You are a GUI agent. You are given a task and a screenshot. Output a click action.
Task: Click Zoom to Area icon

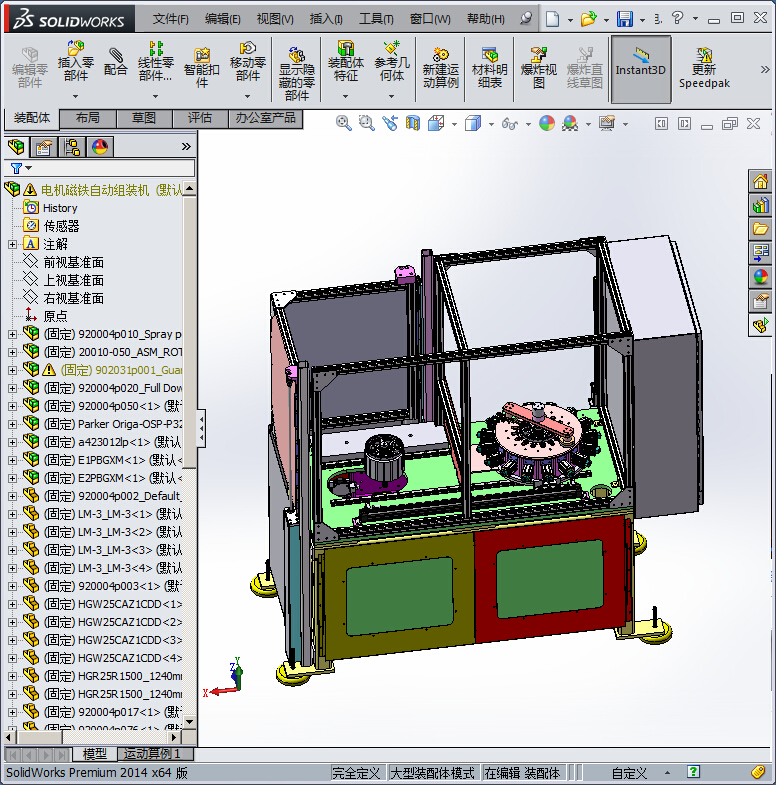coord(366,123)
